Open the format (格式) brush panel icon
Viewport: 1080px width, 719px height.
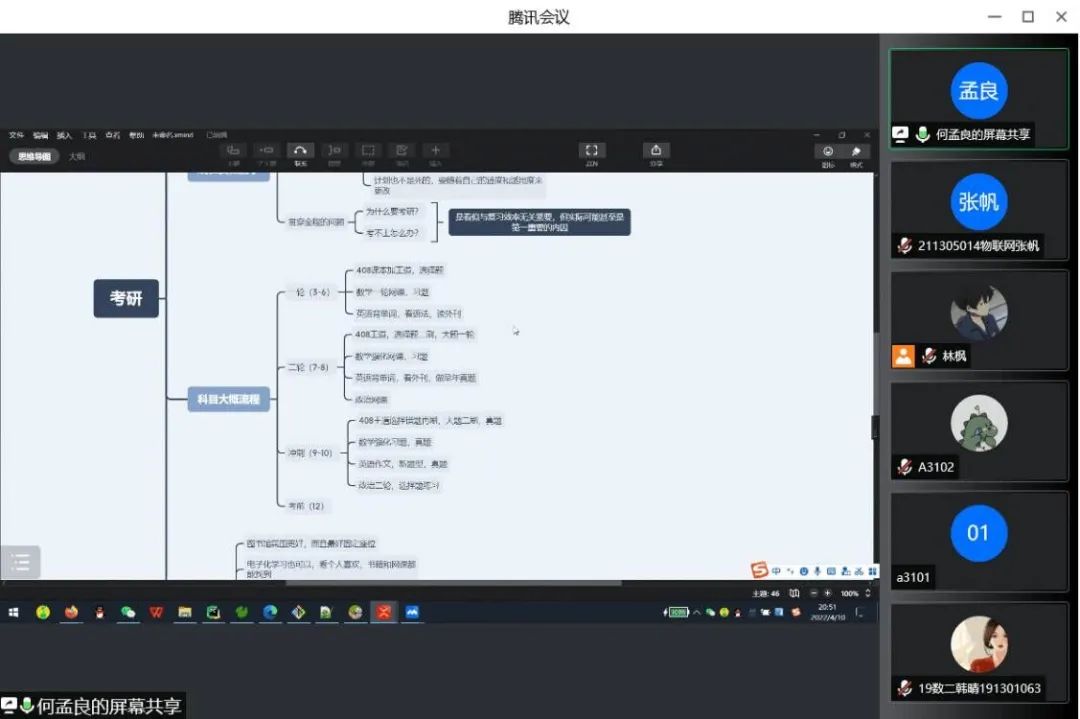(856, 152)
